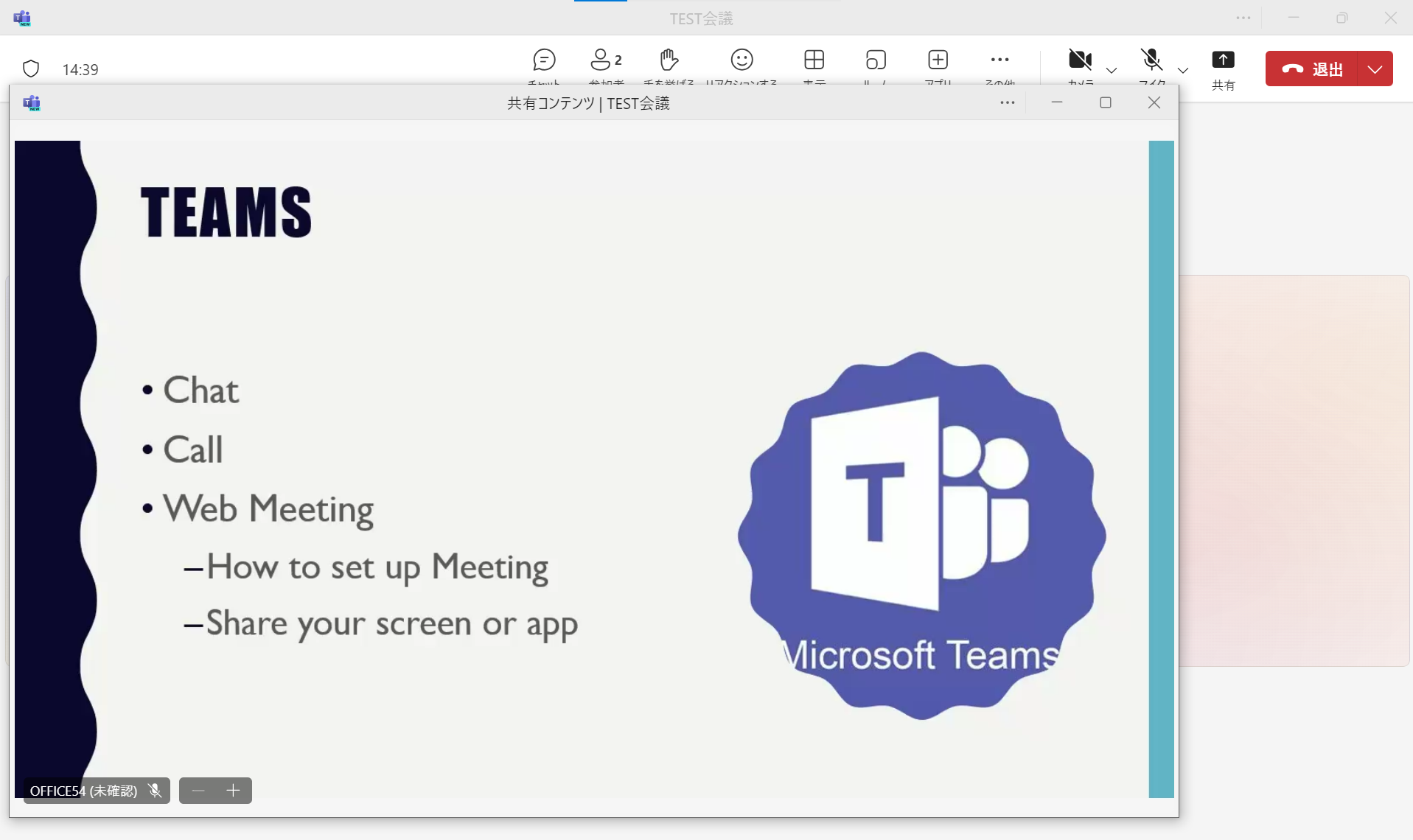Add an app with the plus icon
The image size is (1413, 840).
pyautogui.click(x=938, y=60)
